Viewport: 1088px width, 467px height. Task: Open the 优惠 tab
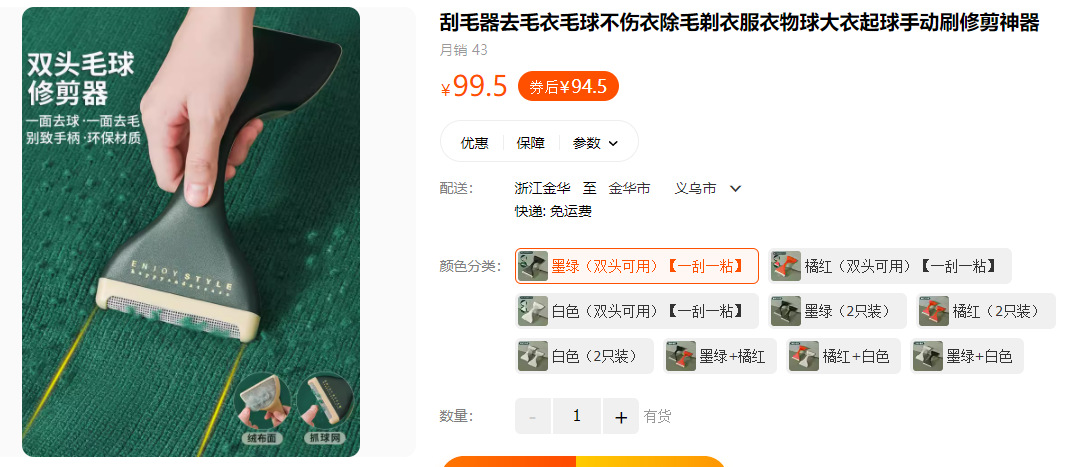475,143
